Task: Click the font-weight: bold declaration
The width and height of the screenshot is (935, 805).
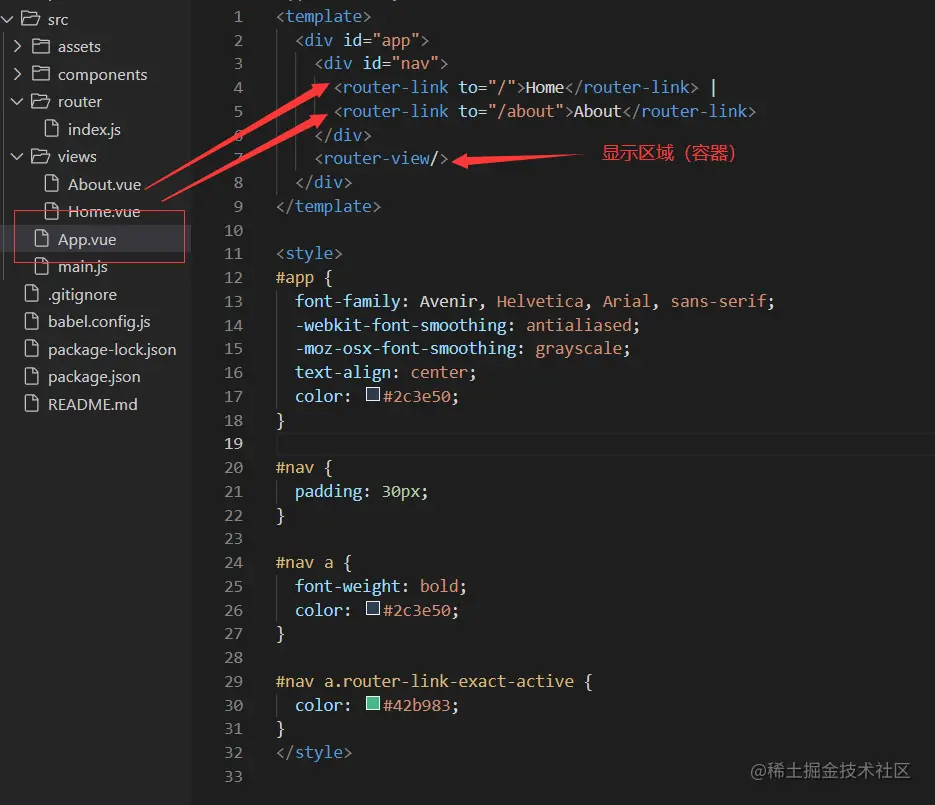Action: coord(380,587)
